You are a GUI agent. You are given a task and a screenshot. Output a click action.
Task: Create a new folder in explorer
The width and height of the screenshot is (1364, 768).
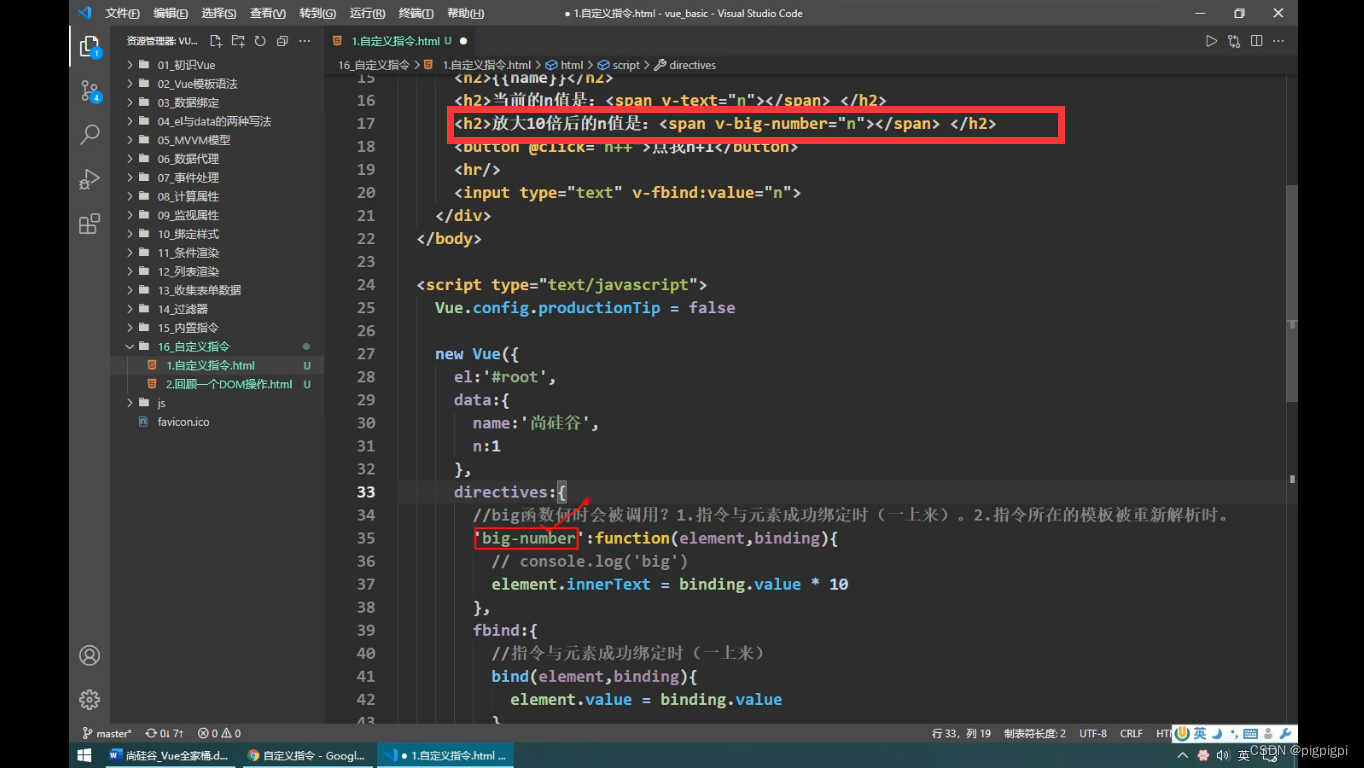(238, 41)
